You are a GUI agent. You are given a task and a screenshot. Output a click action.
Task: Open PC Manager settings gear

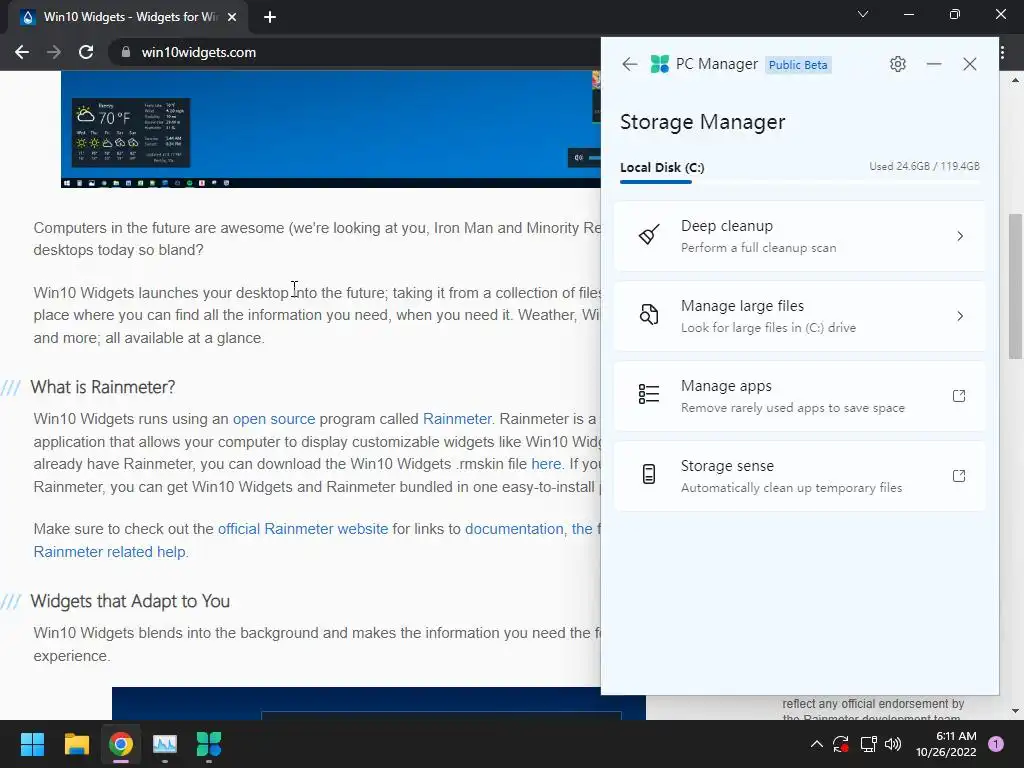click(898, 64)
